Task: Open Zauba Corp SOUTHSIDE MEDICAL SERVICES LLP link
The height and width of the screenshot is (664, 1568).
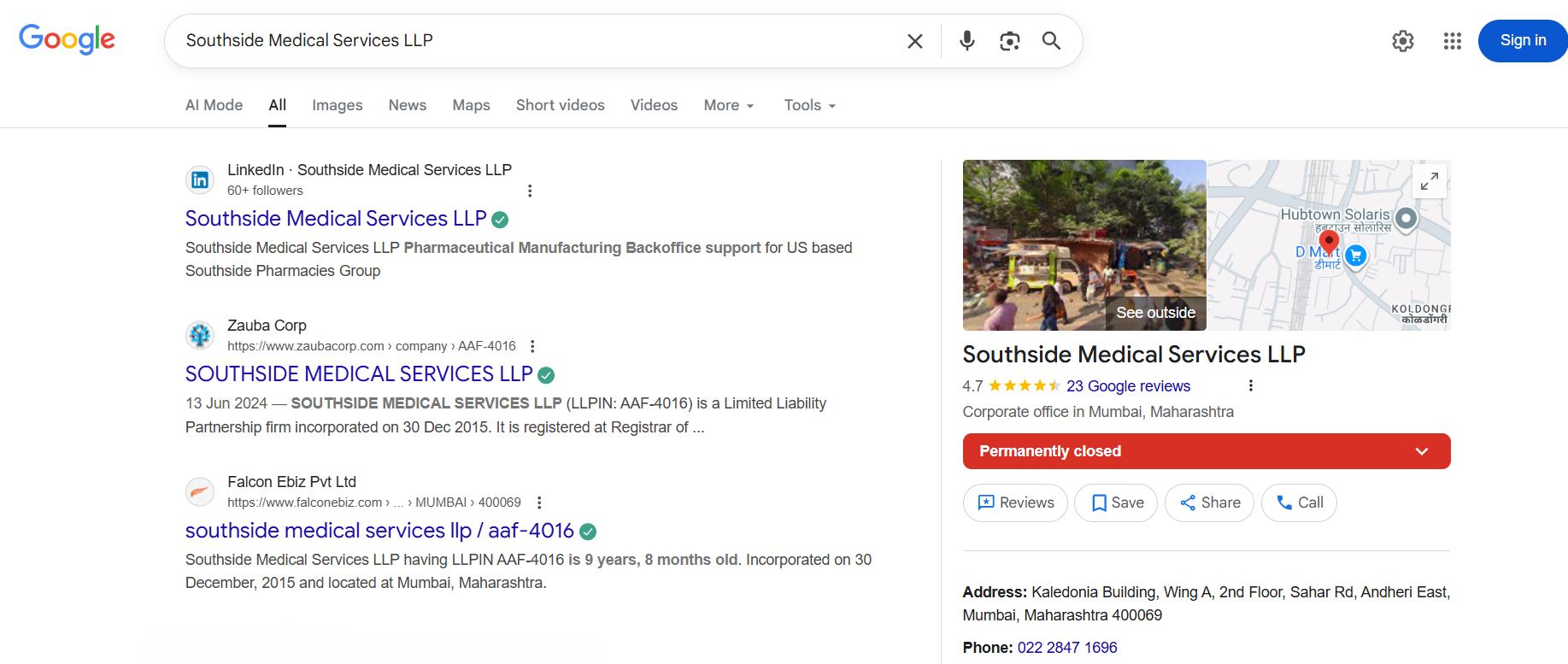Action: click(x=359, y=374)
